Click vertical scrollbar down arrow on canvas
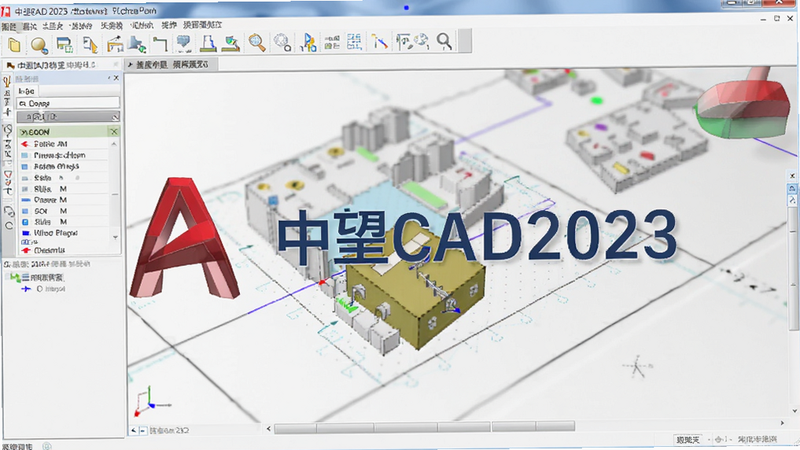This screenshot has height=450, width=800. pyautogui.click(x=794, y=411)
